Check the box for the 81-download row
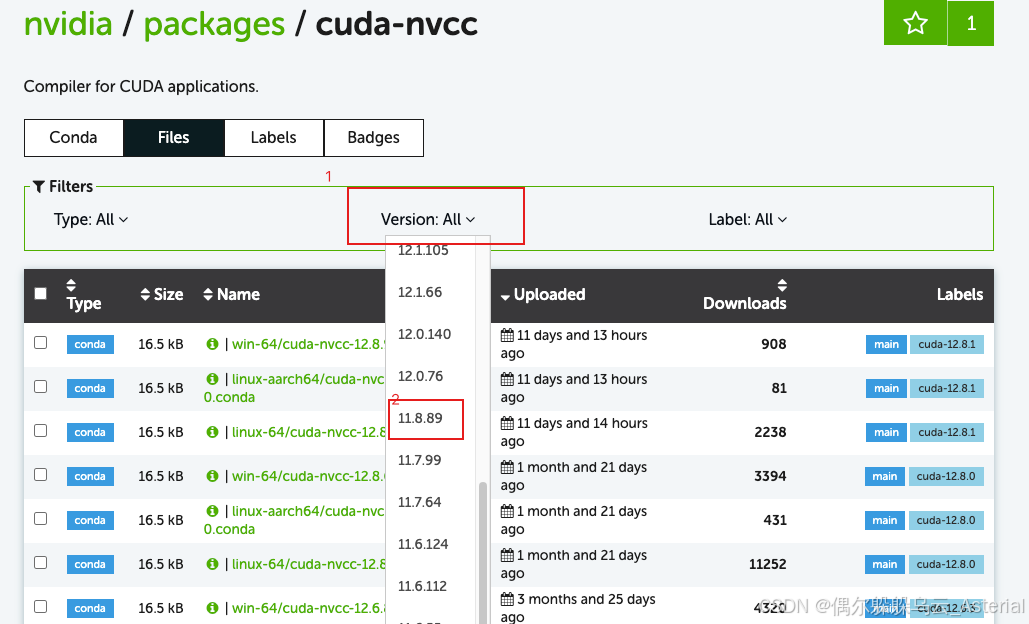 coord(41,386)
